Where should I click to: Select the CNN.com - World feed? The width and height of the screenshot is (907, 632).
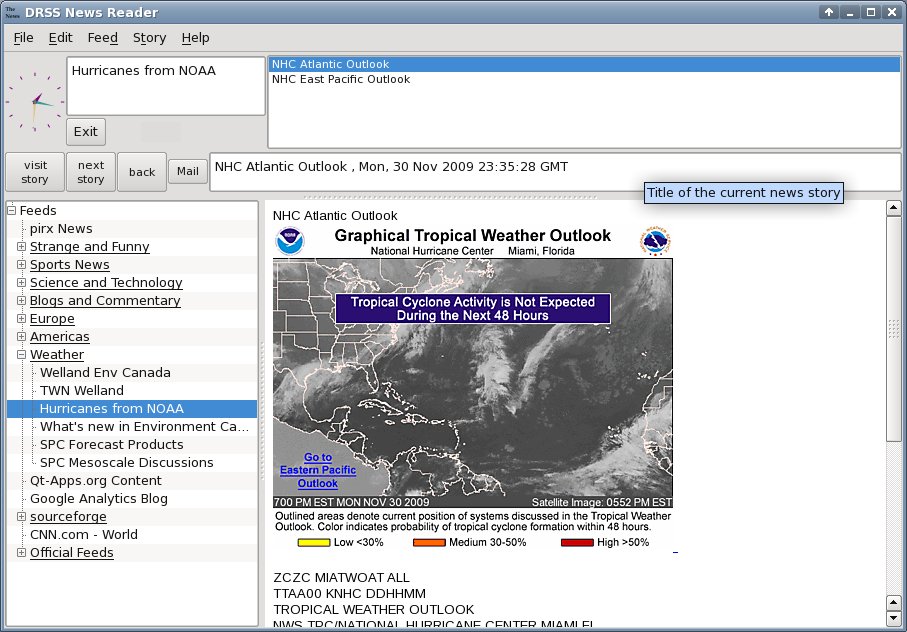pyautogui.click(x=83, y=534)
